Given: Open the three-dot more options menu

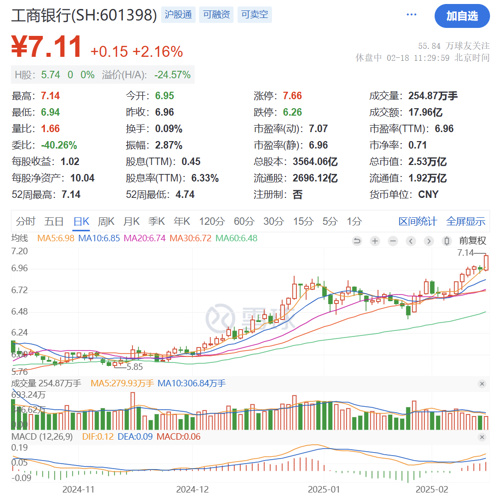Looking at the screenshot, I should pyautogui.click(x=411, y=15).
